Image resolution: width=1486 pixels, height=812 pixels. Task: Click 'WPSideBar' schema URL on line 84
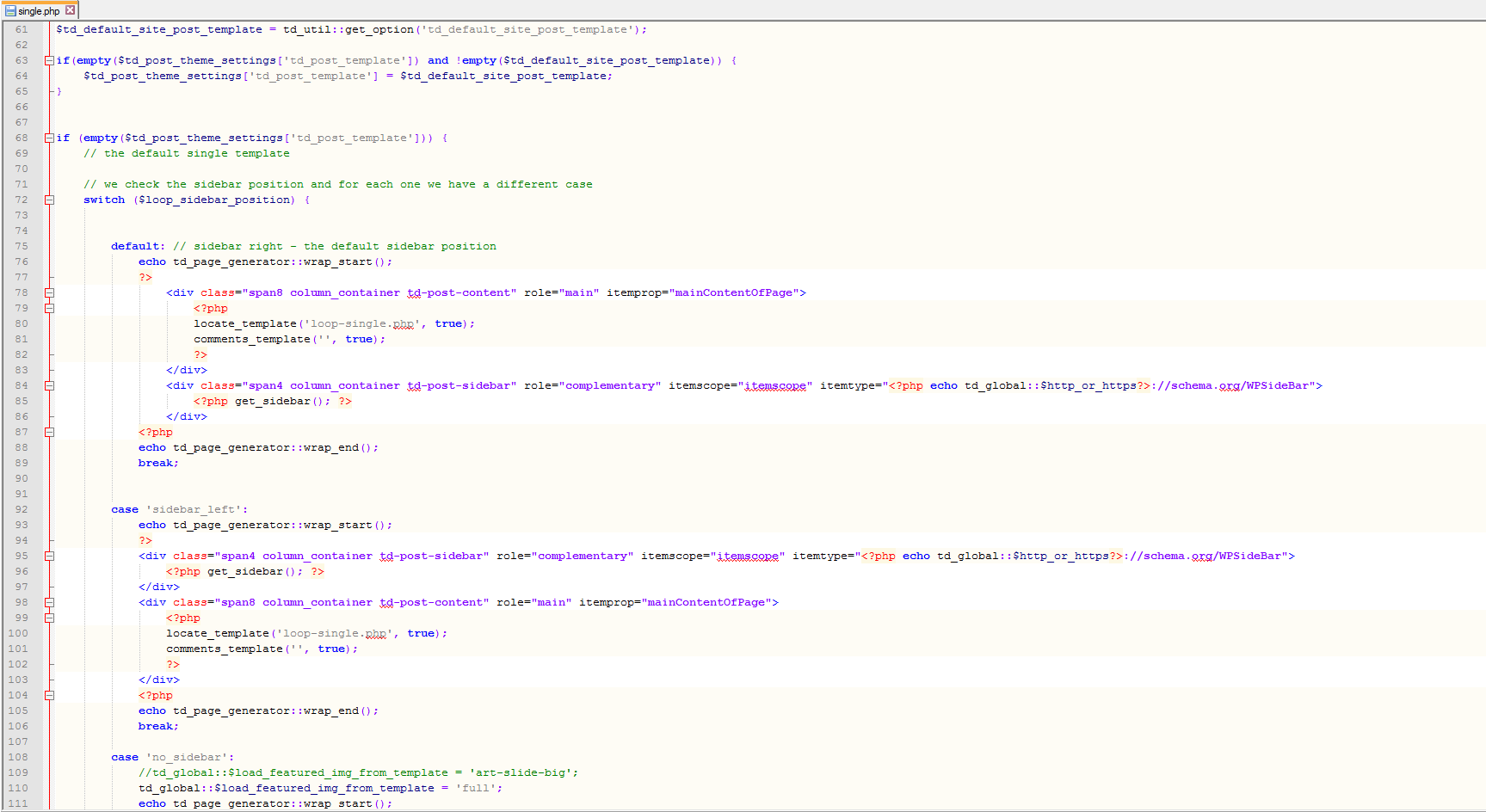coord(1278,385)
